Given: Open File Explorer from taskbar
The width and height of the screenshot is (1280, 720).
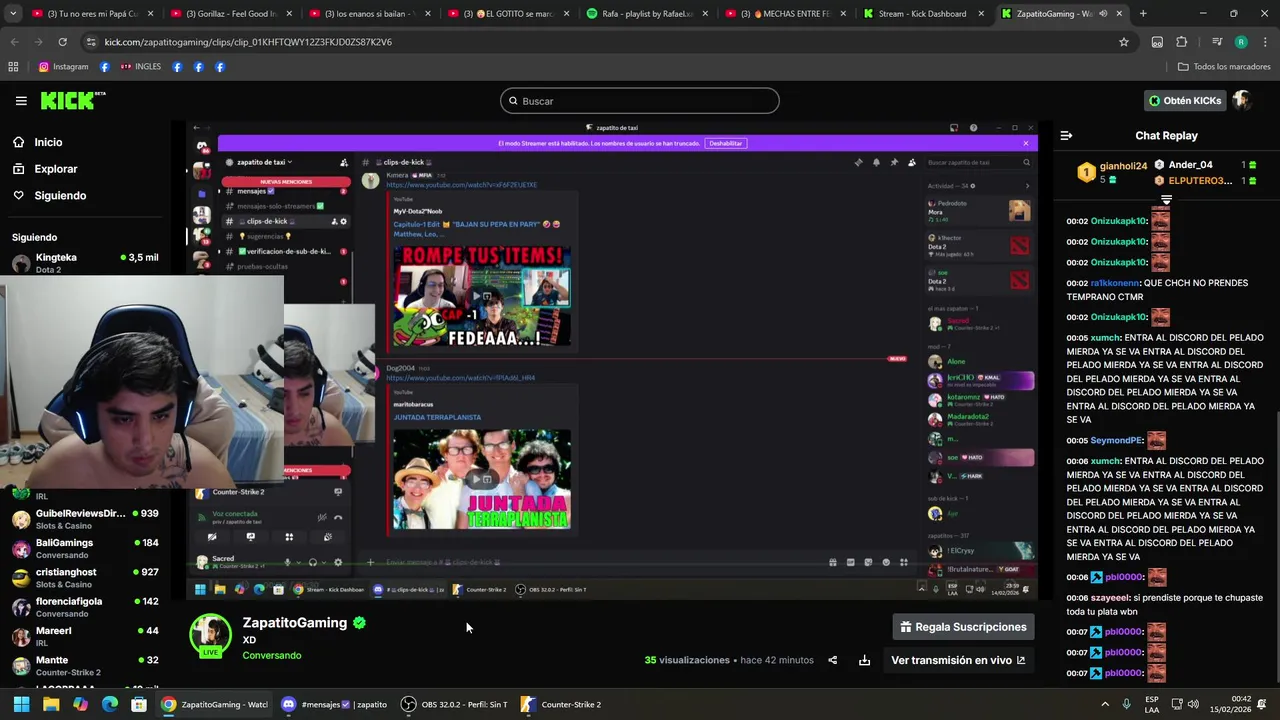Looking at the screenshot, I should click(51, 704).
